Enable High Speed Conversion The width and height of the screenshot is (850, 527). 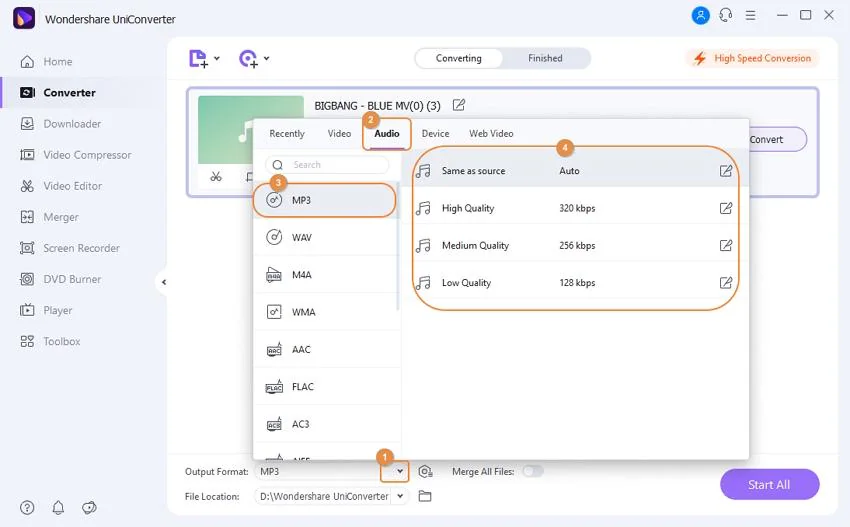(x=752, y=58)
